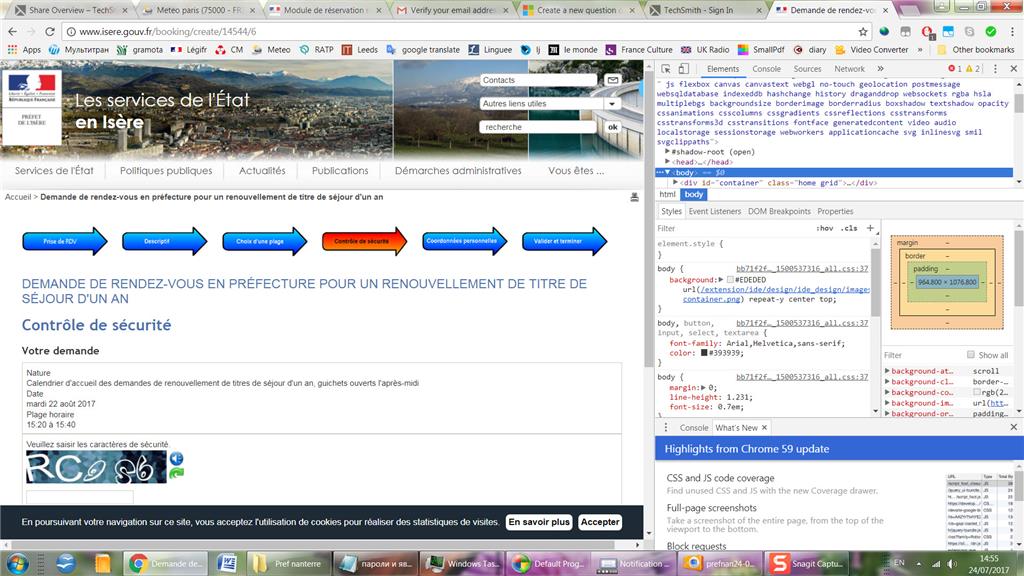Click the background-color rgb swatch in Computed
Screen dimensions: 1024x576
click(976, 392)
